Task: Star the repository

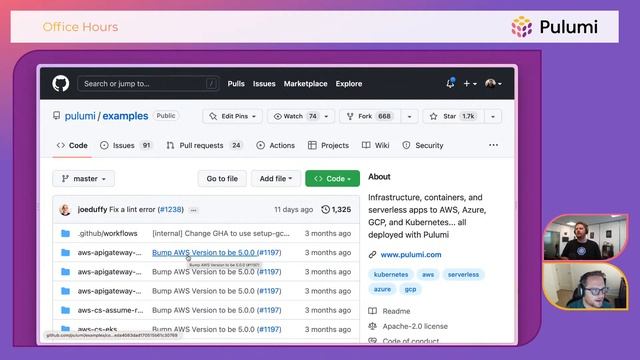Action: (x=453, y=116)
